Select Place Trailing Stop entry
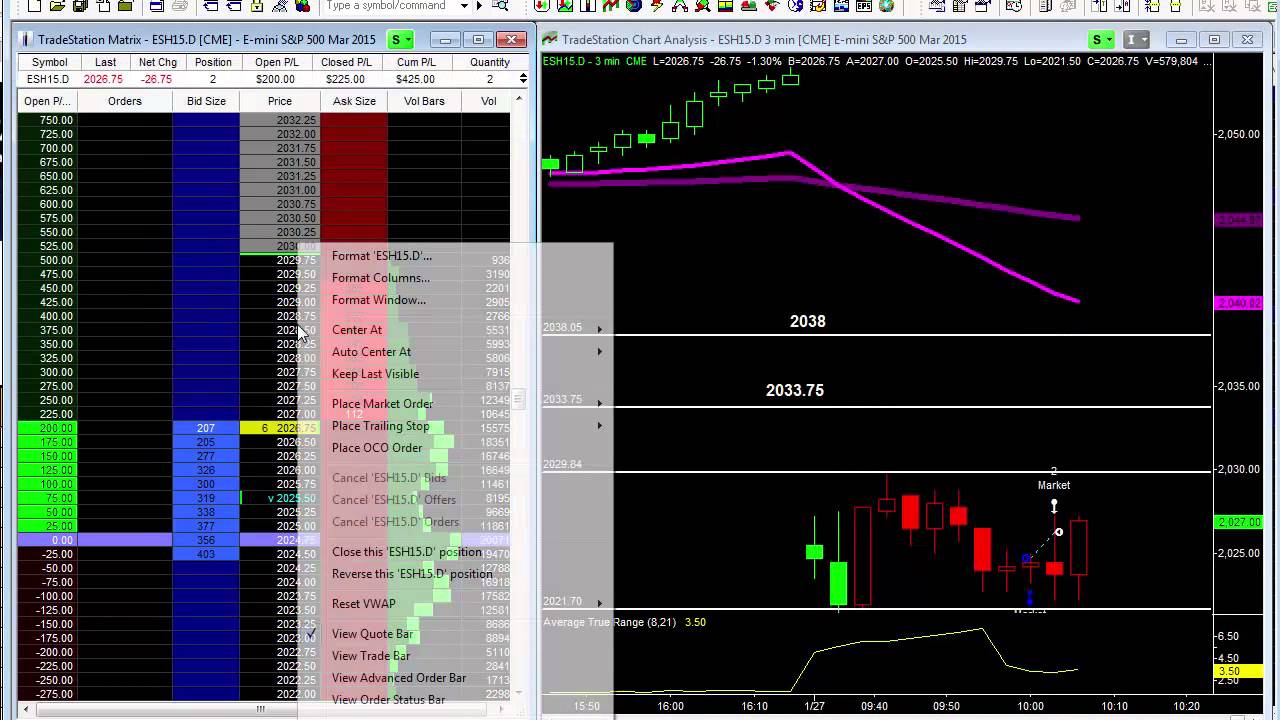This screenshot has height=720, width=1280. pos(380,426)
